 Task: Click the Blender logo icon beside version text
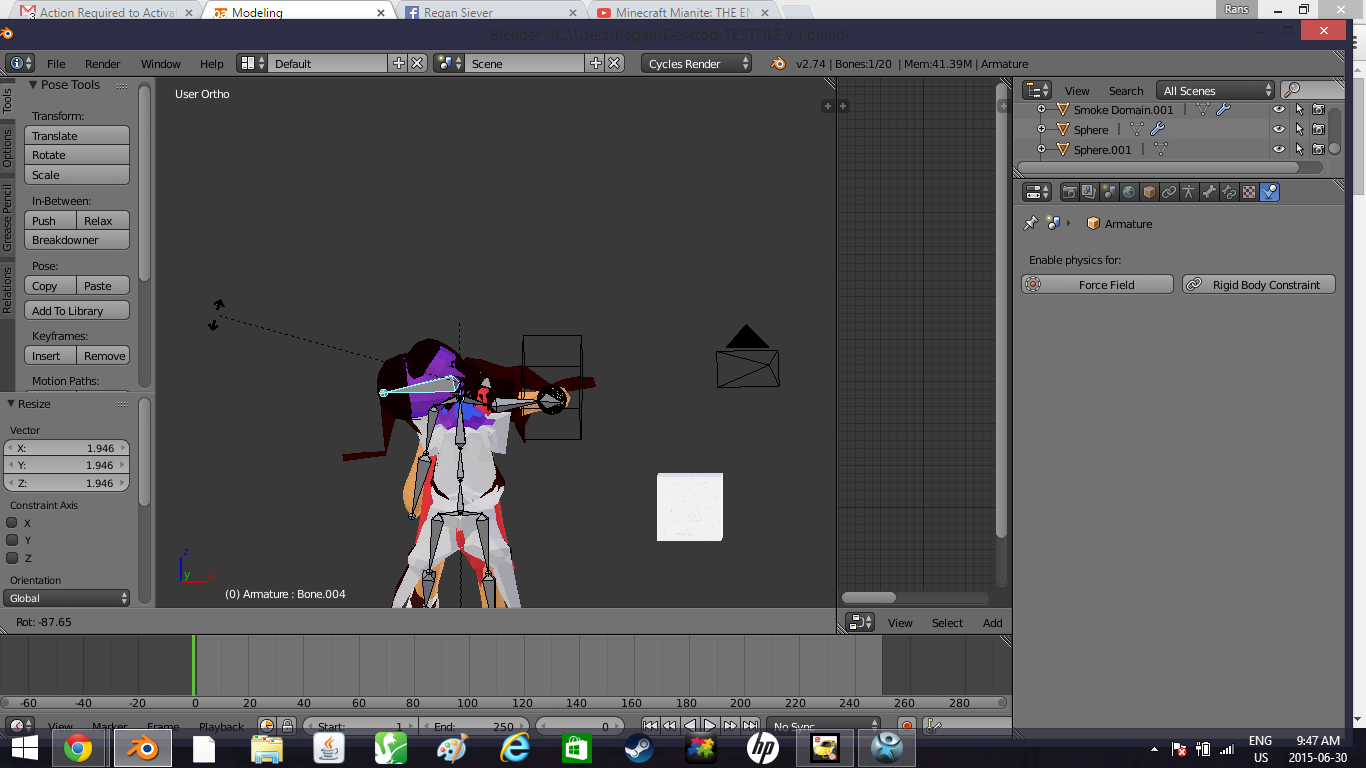point(777,63)
